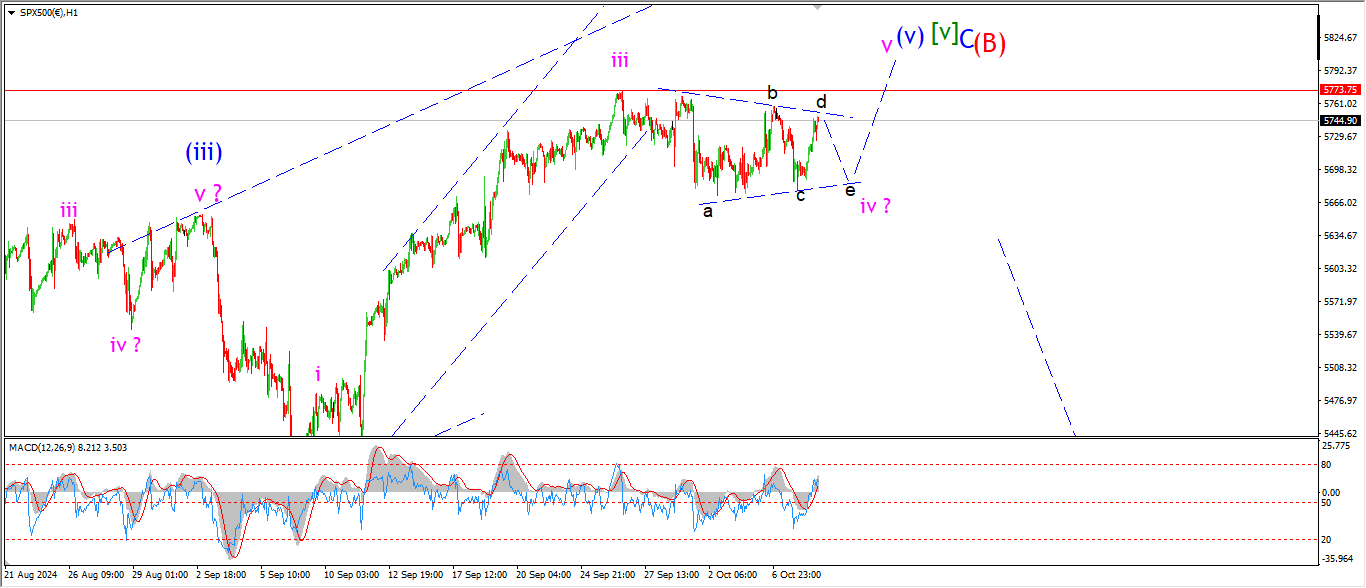The image size is (1366, 588).
Task: Click the 80 level on MACD scale
Action: pos(1330,464)
